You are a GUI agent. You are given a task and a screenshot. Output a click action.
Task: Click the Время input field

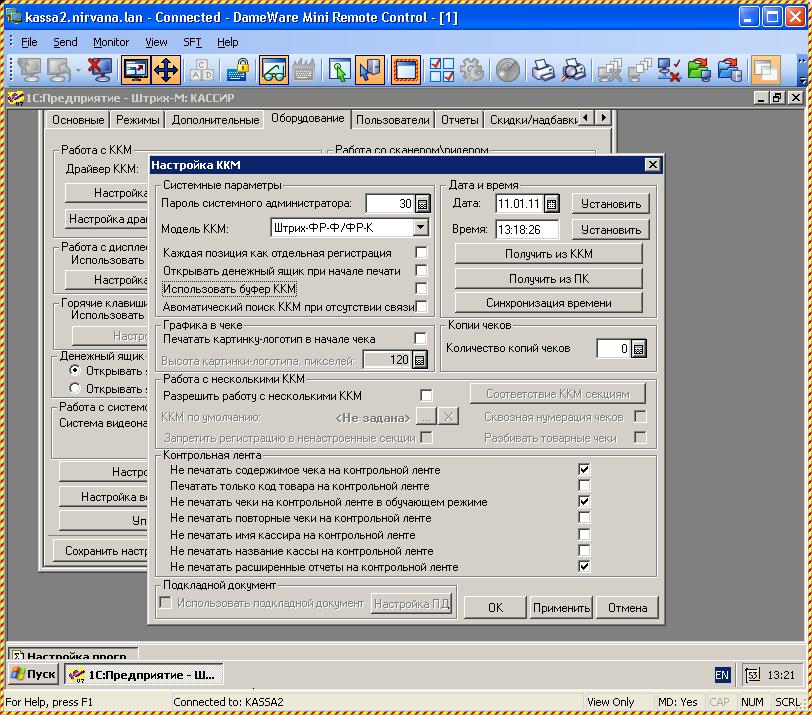pyautogui.click(x=527, y=229)
